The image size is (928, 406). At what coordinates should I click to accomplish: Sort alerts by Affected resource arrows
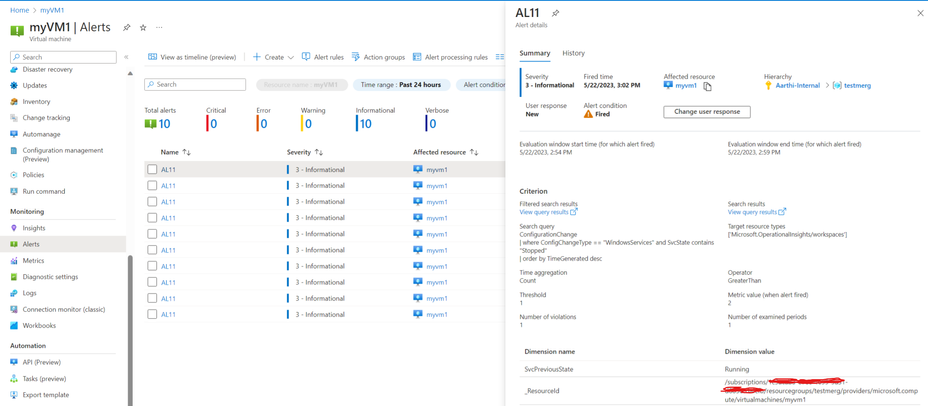[x=474, y=152]
